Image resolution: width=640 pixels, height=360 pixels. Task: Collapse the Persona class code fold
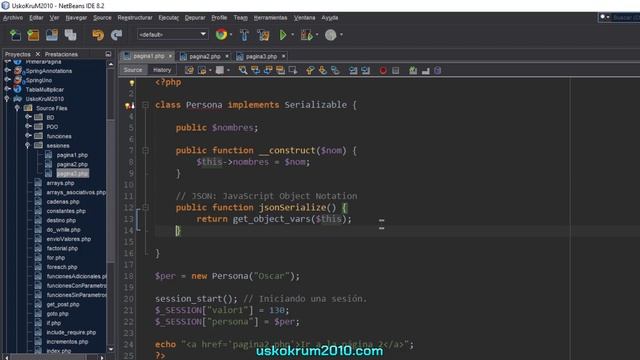145,105
